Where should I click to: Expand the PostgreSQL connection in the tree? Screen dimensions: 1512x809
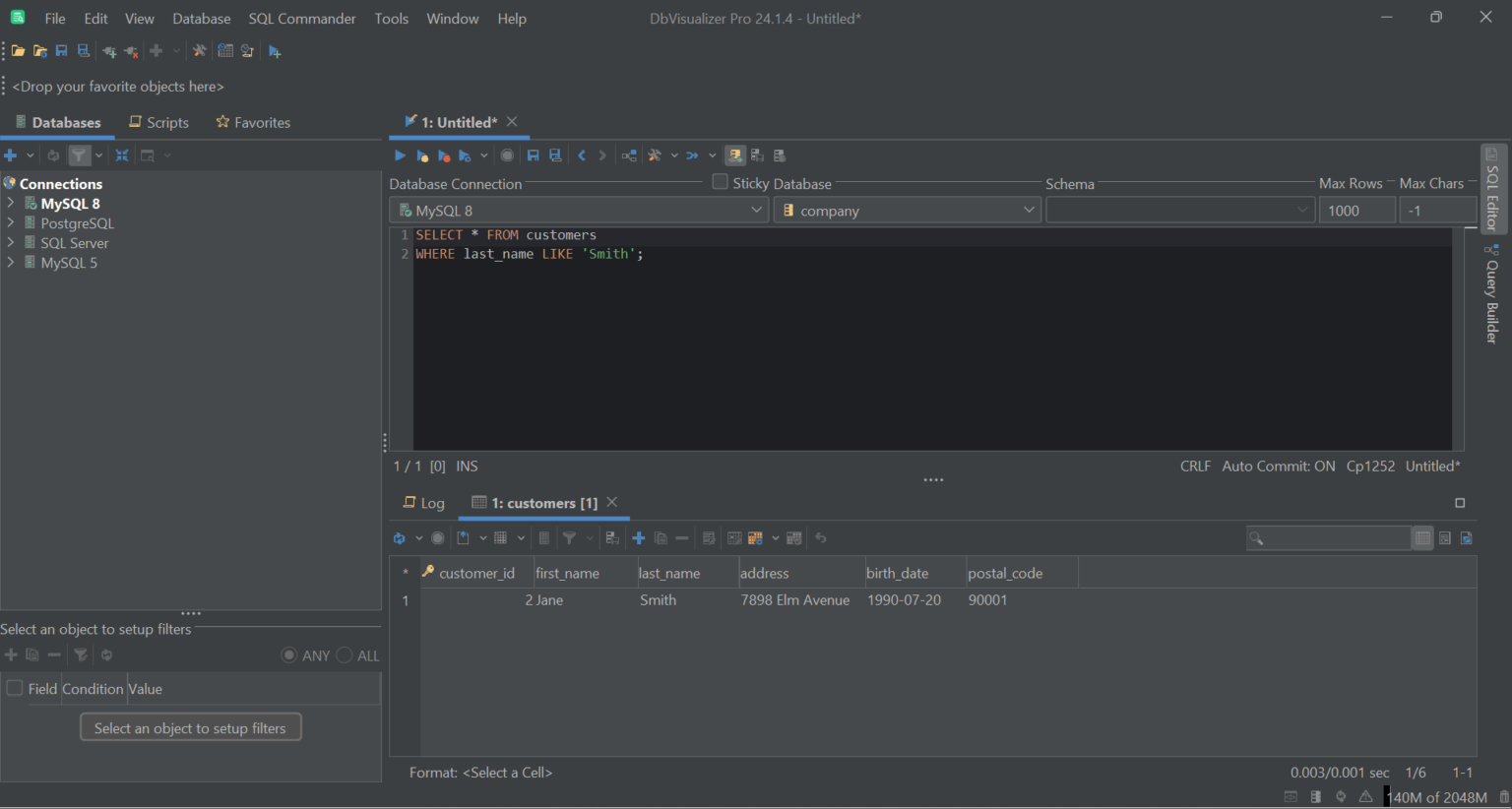10,222
